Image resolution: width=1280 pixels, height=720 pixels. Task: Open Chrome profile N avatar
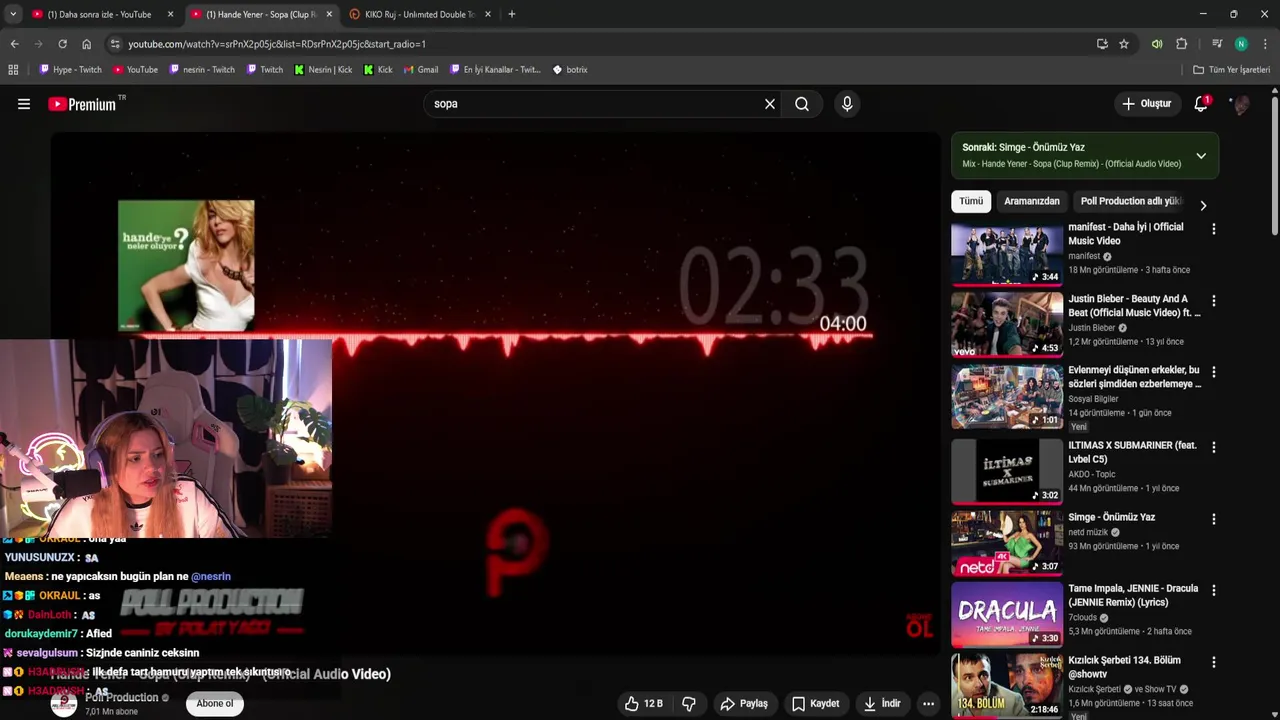coord(1241,44)
